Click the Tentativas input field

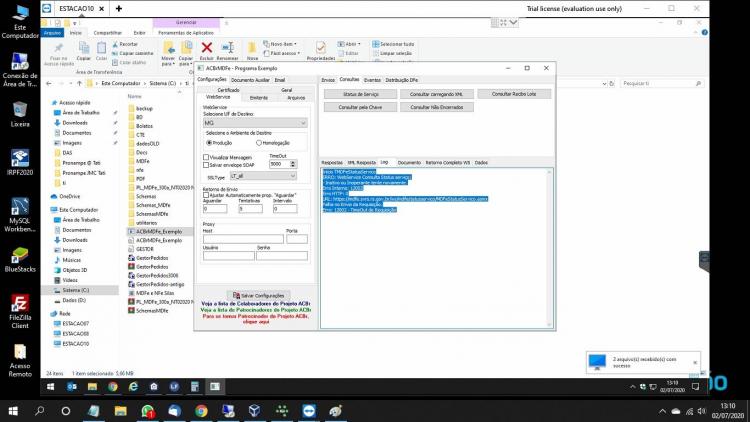(250, 209)
